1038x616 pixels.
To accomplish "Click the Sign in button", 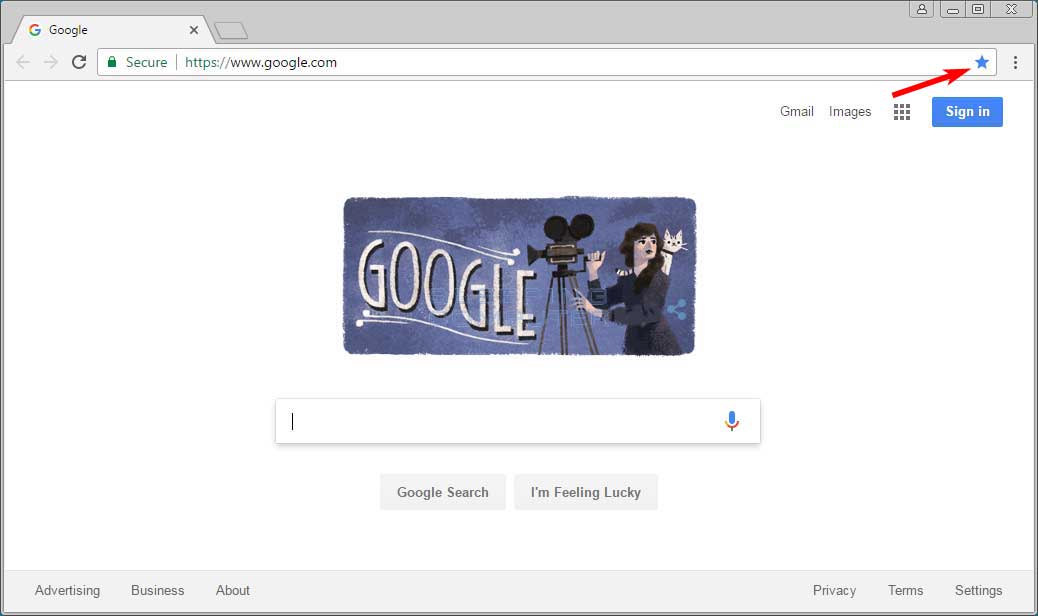I will [967, 112].
